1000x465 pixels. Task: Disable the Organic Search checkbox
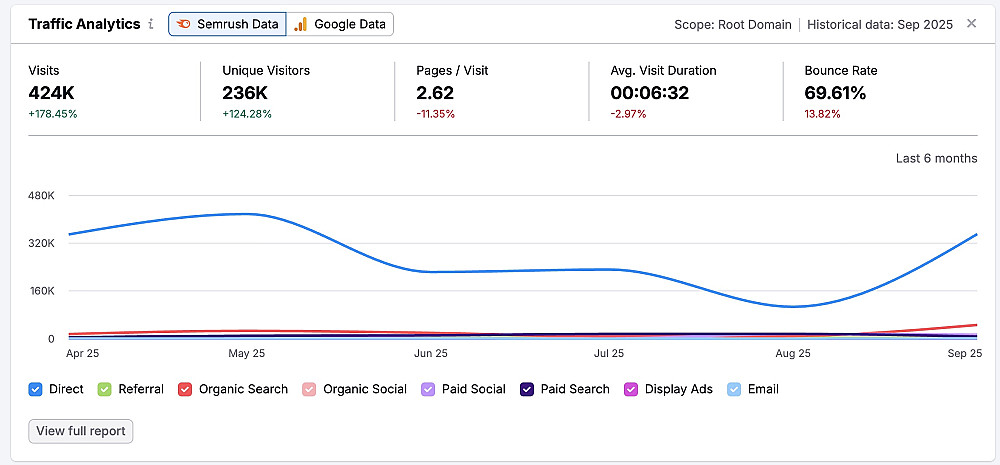coord(185,389)
